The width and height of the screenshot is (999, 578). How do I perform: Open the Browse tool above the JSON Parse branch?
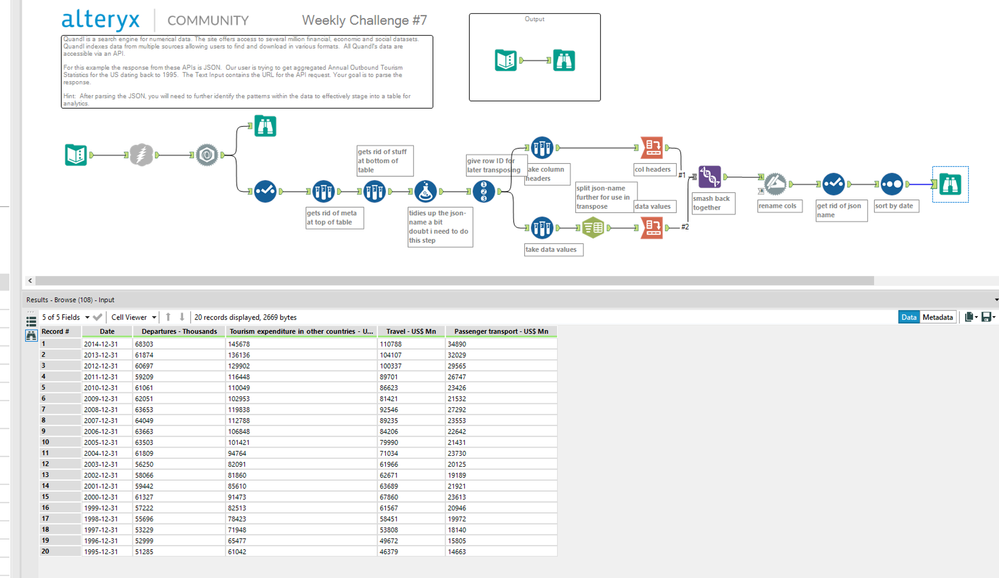coord(265,126)
